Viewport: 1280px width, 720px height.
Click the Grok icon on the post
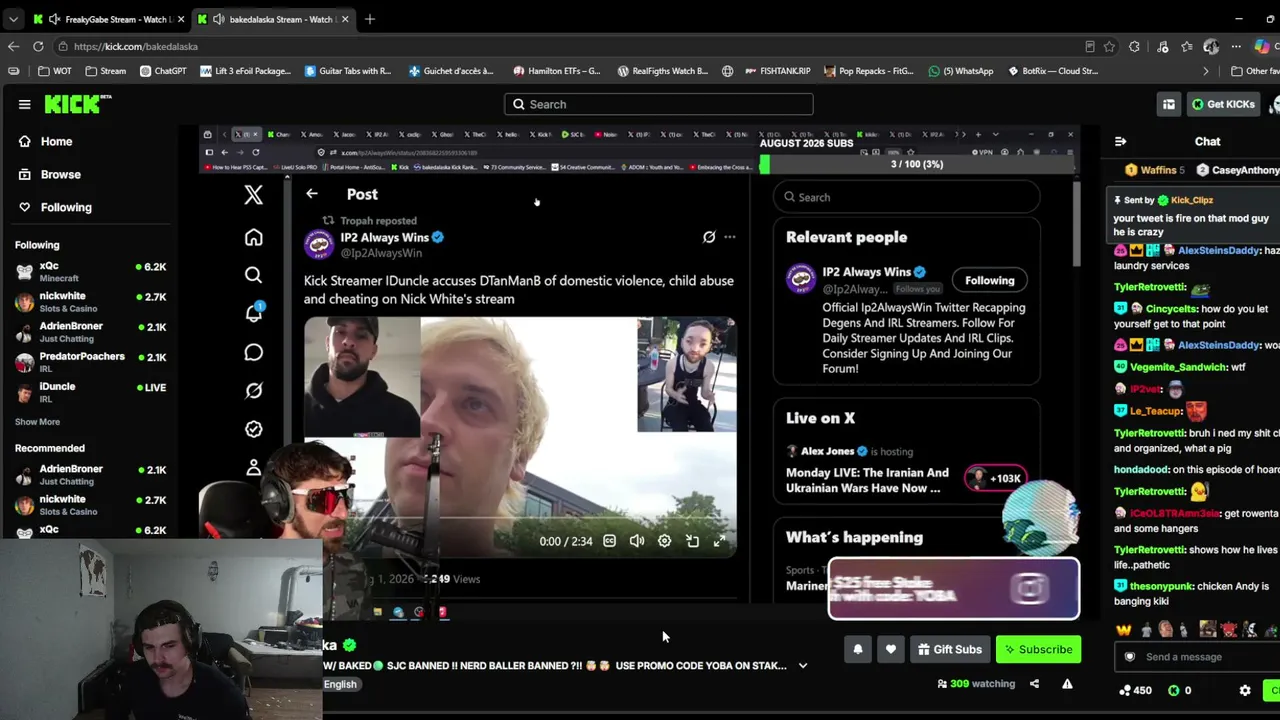click(708, 237)
